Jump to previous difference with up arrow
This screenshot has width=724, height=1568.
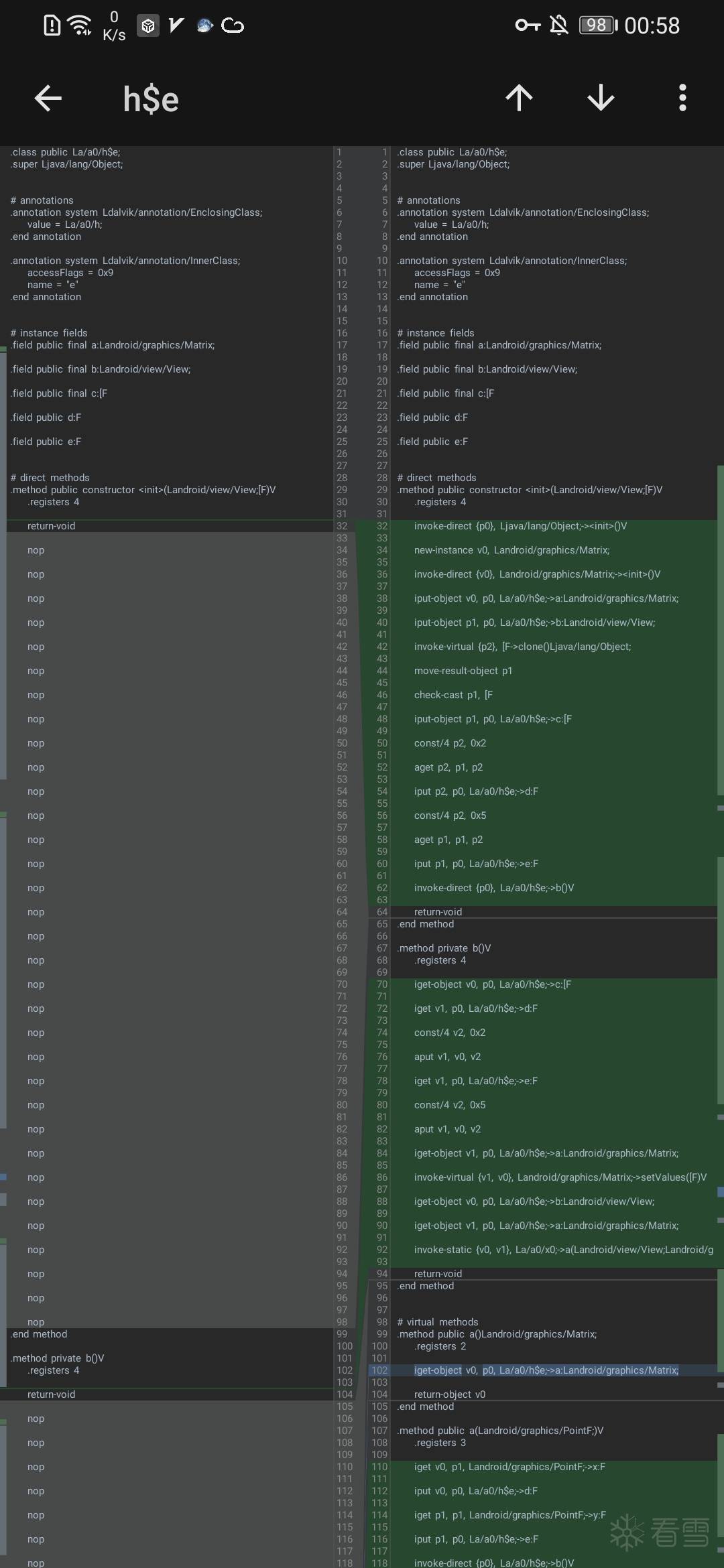pyautogui.click(x=519, y=99)
